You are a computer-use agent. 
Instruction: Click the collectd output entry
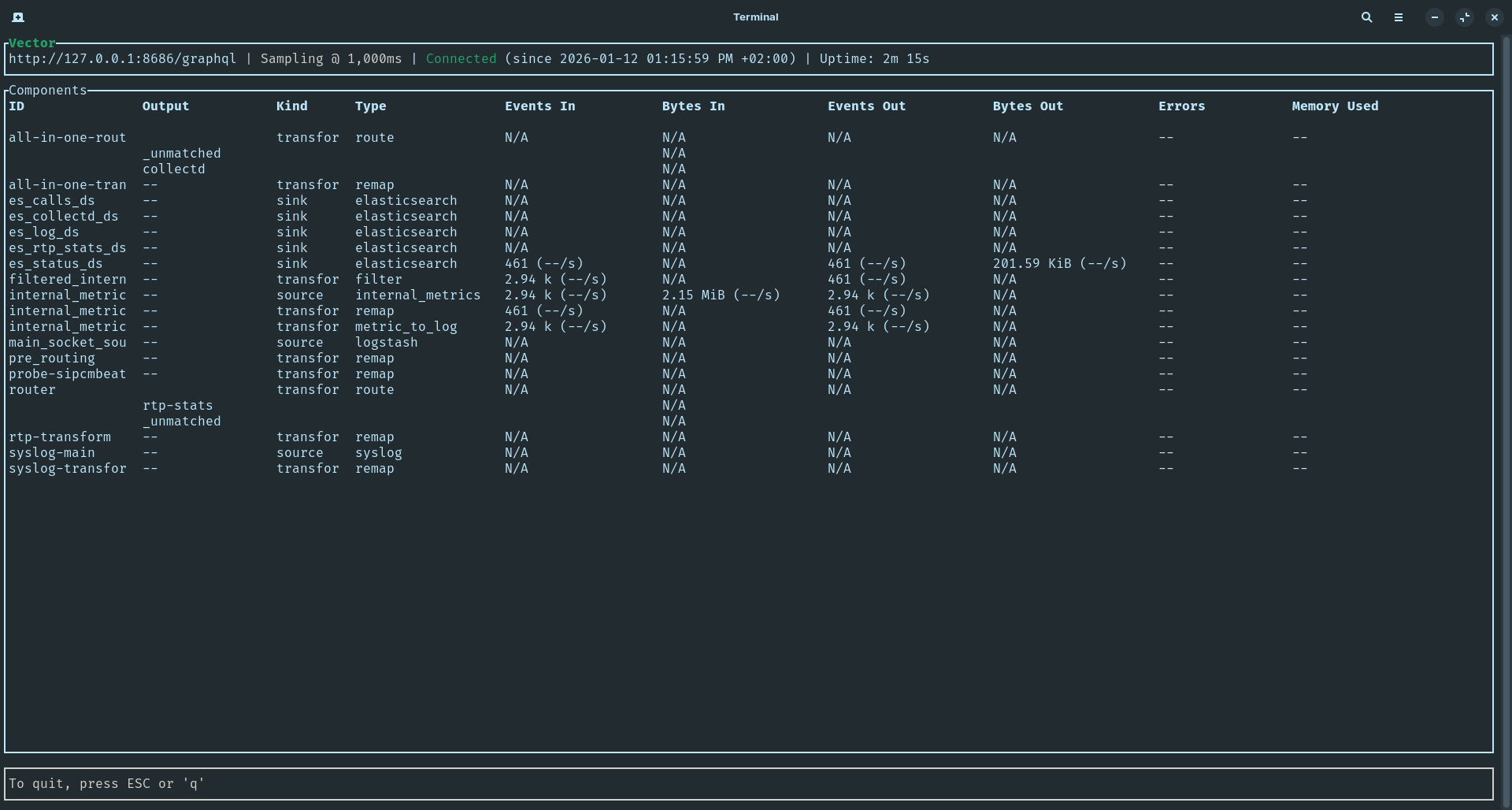173,169
